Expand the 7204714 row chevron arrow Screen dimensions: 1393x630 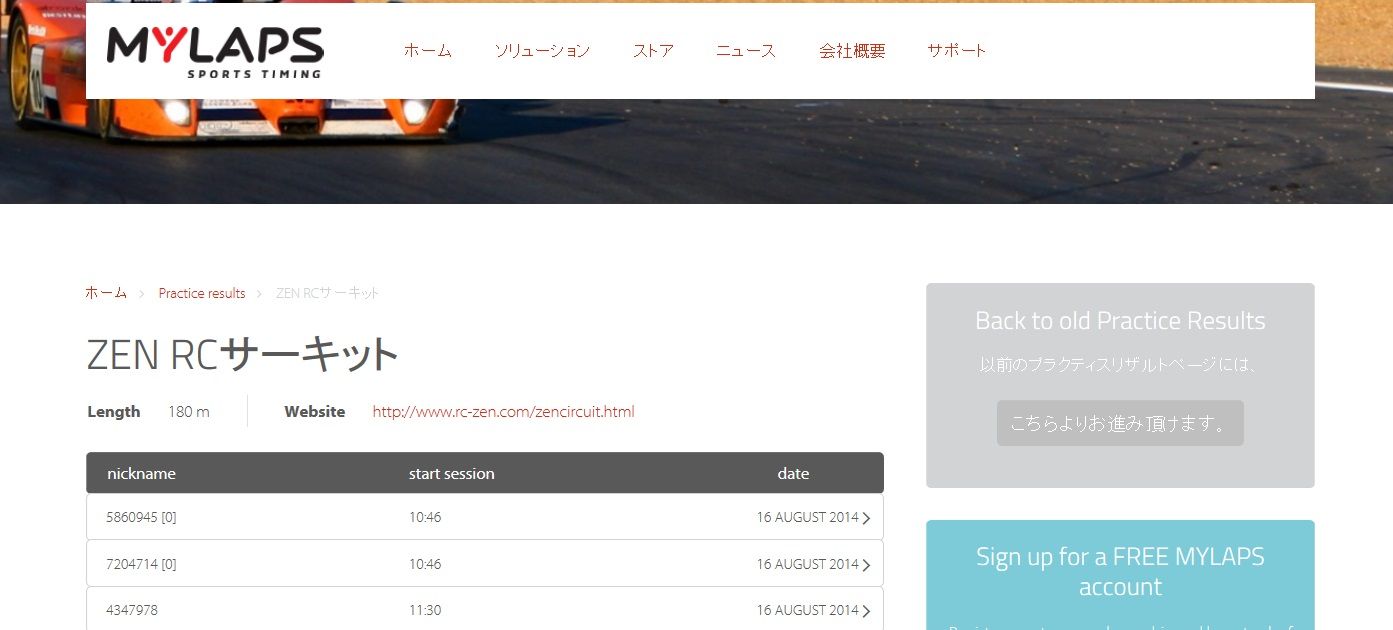pos(866,565)
